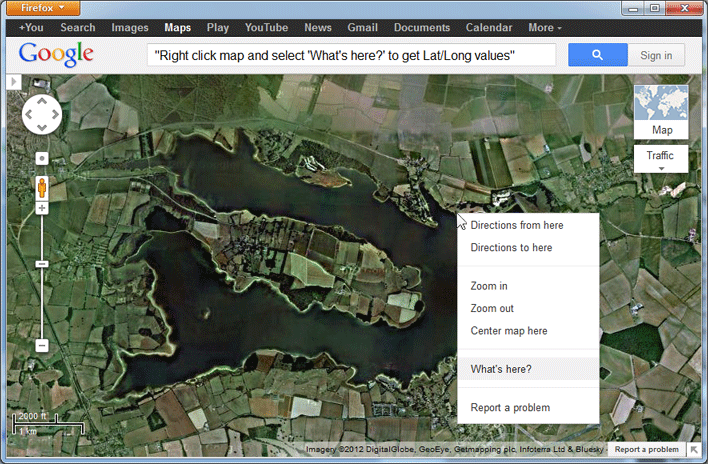The width and height of the screenshot is (708, 464).
Task: Zoom in using the plus button
Action: (x=42, y=208)
